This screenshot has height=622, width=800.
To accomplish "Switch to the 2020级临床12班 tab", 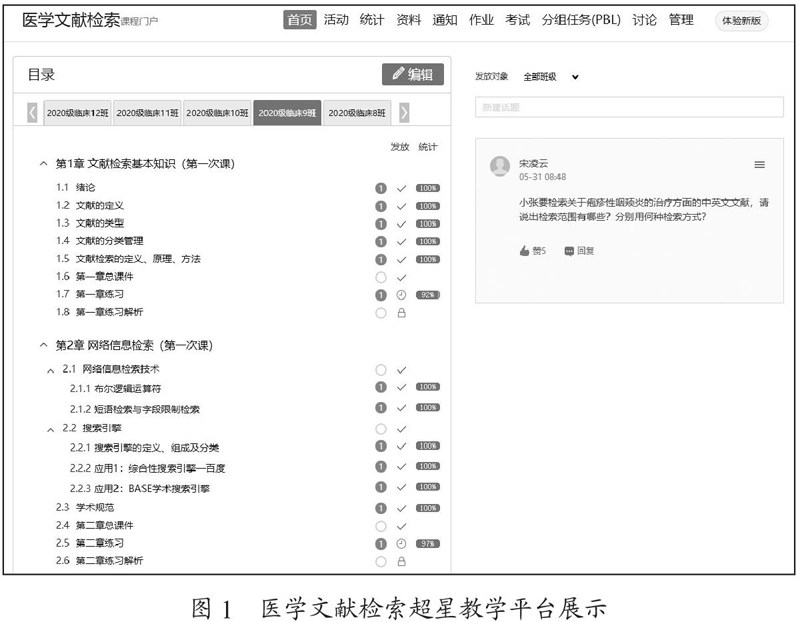I will [78, 113].
